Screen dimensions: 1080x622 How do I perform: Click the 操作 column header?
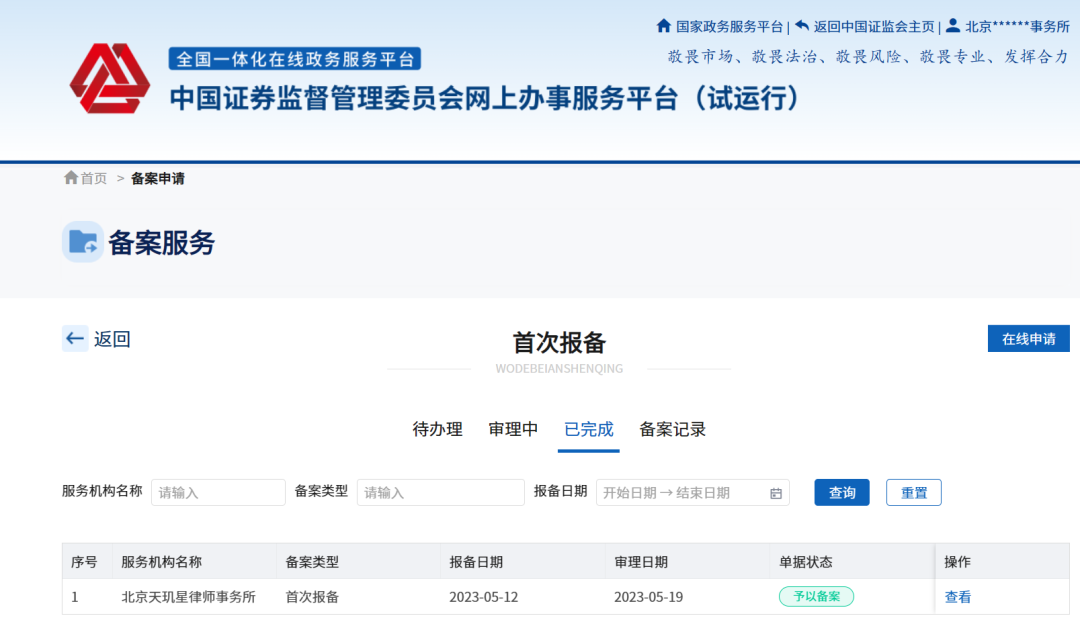pos(957,562)
